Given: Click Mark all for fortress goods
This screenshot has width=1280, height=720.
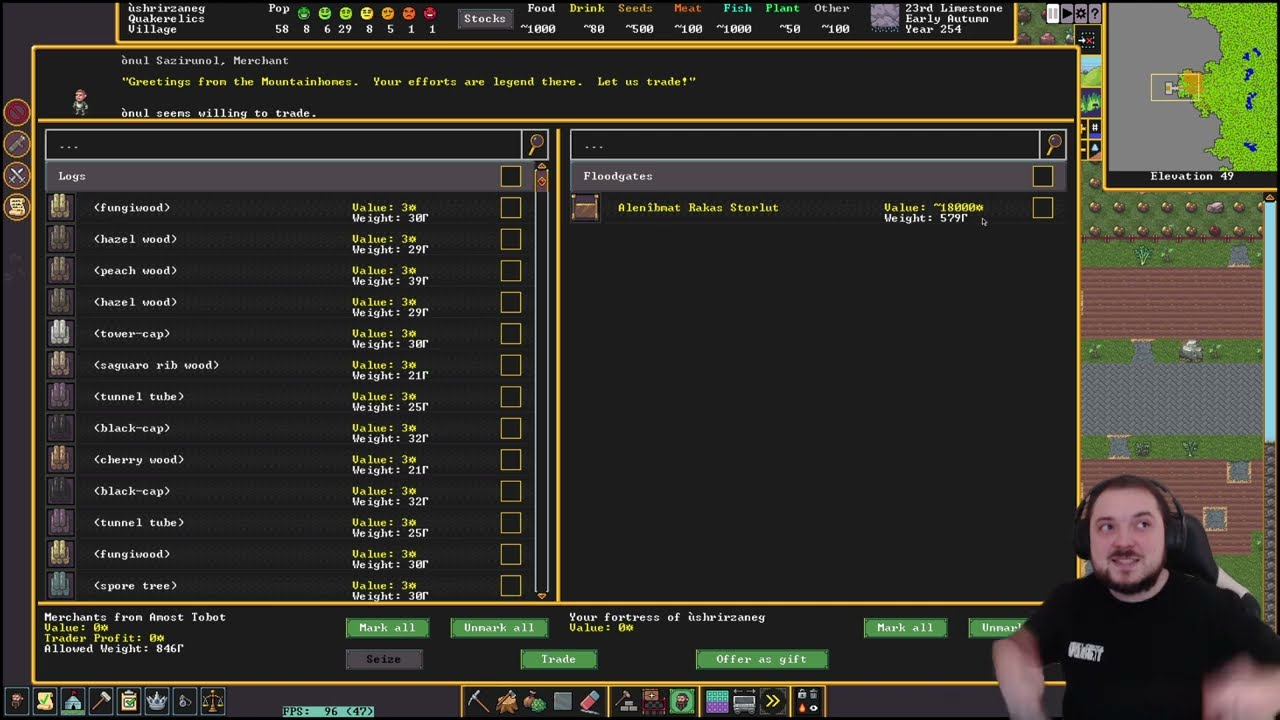Looking at the screenshot, I should (x=905, y=628).
